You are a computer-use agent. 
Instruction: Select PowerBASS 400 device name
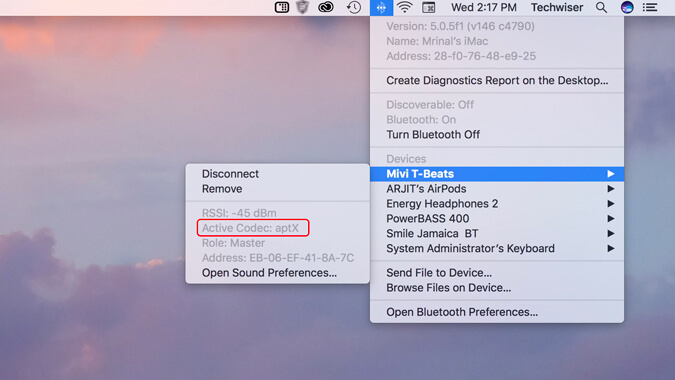click(x=427, y=219)
